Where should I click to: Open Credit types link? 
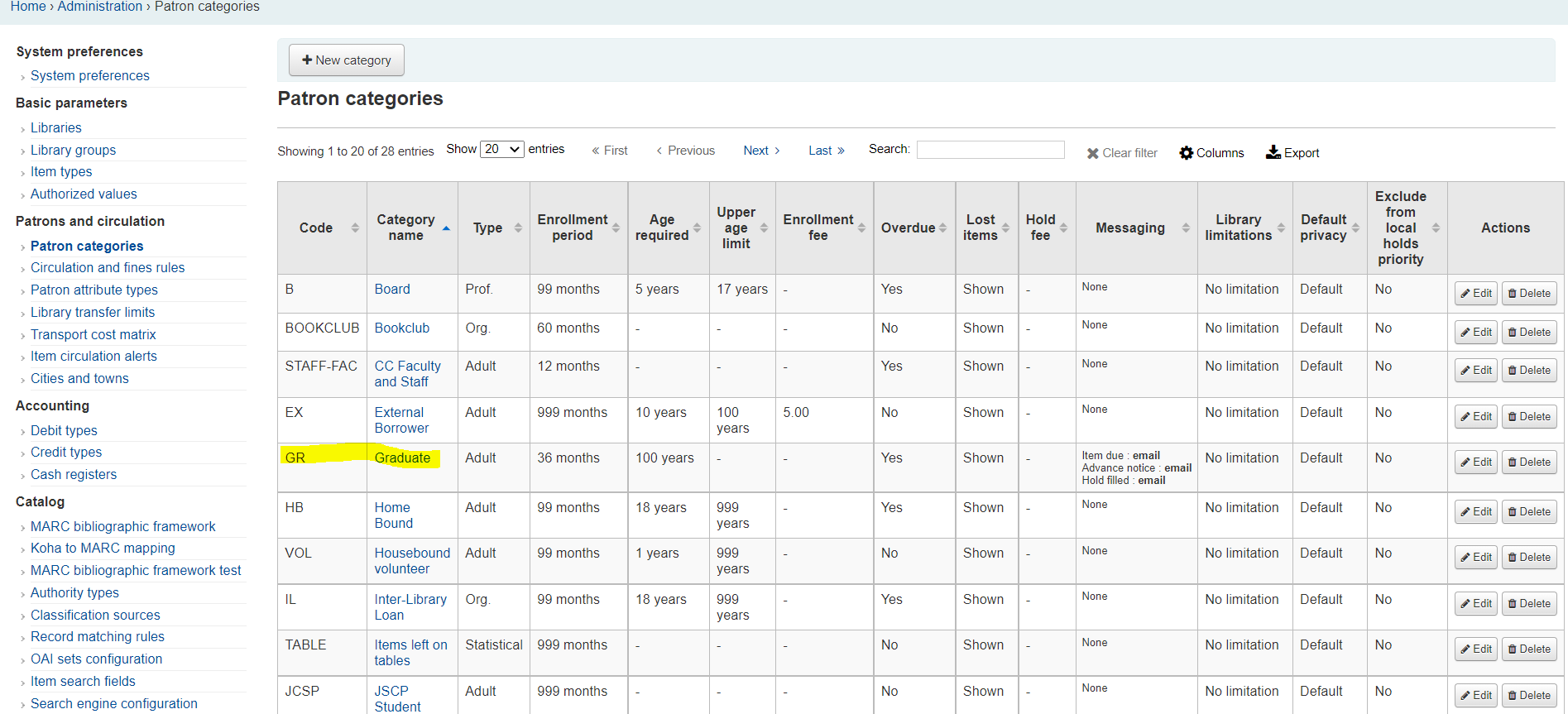click(66, 453)
